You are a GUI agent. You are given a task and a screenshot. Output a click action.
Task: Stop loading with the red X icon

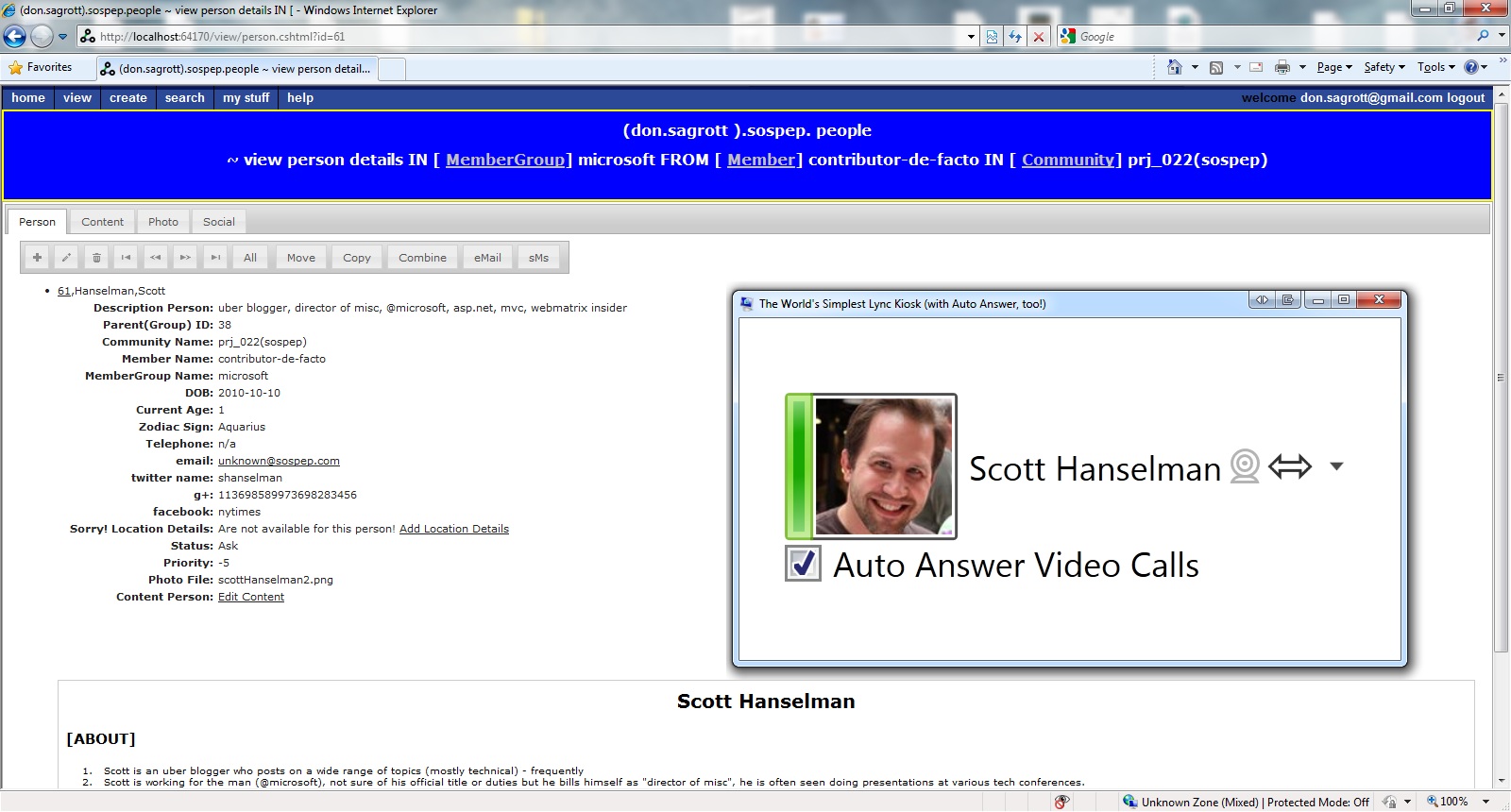point(1039,37)
